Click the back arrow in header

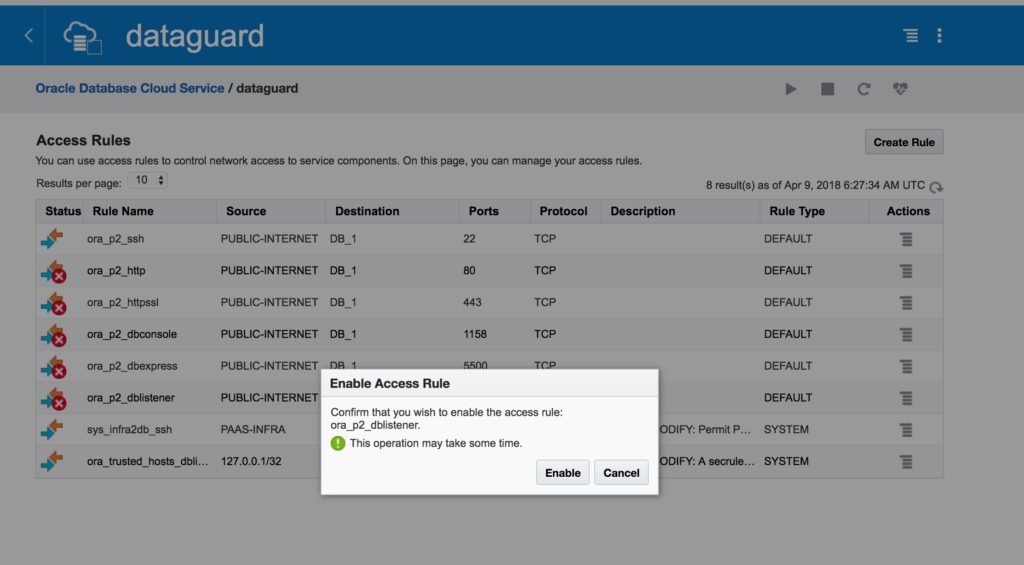click(x=28, y=36)
